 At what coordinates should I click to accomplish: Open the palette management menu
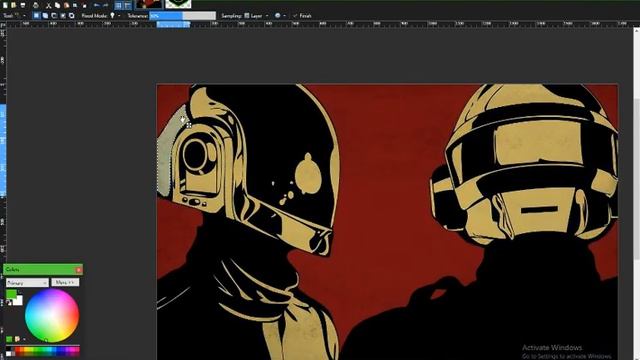(x=20, y=339)
